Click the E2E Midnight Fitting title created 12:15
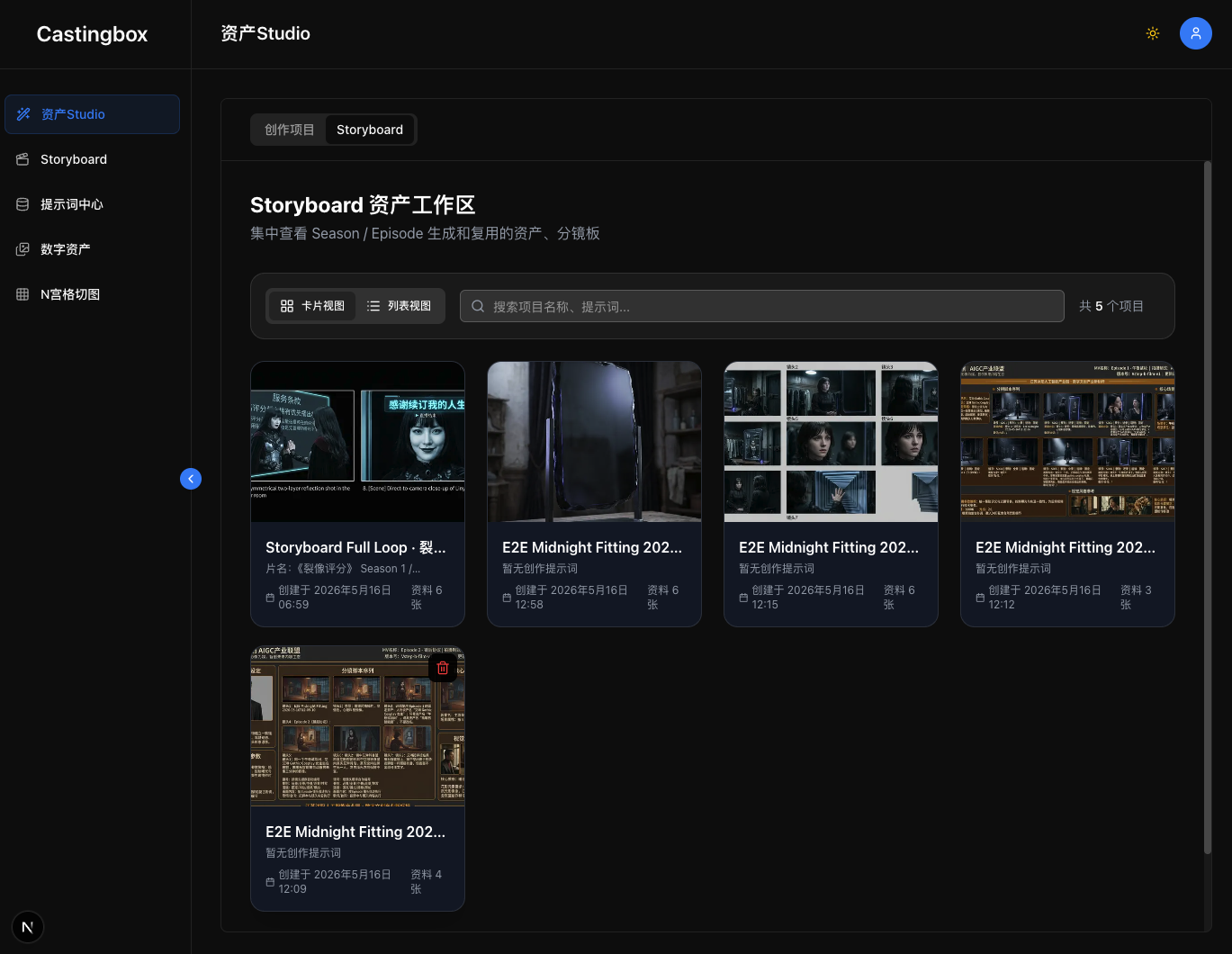 point(829,547)
